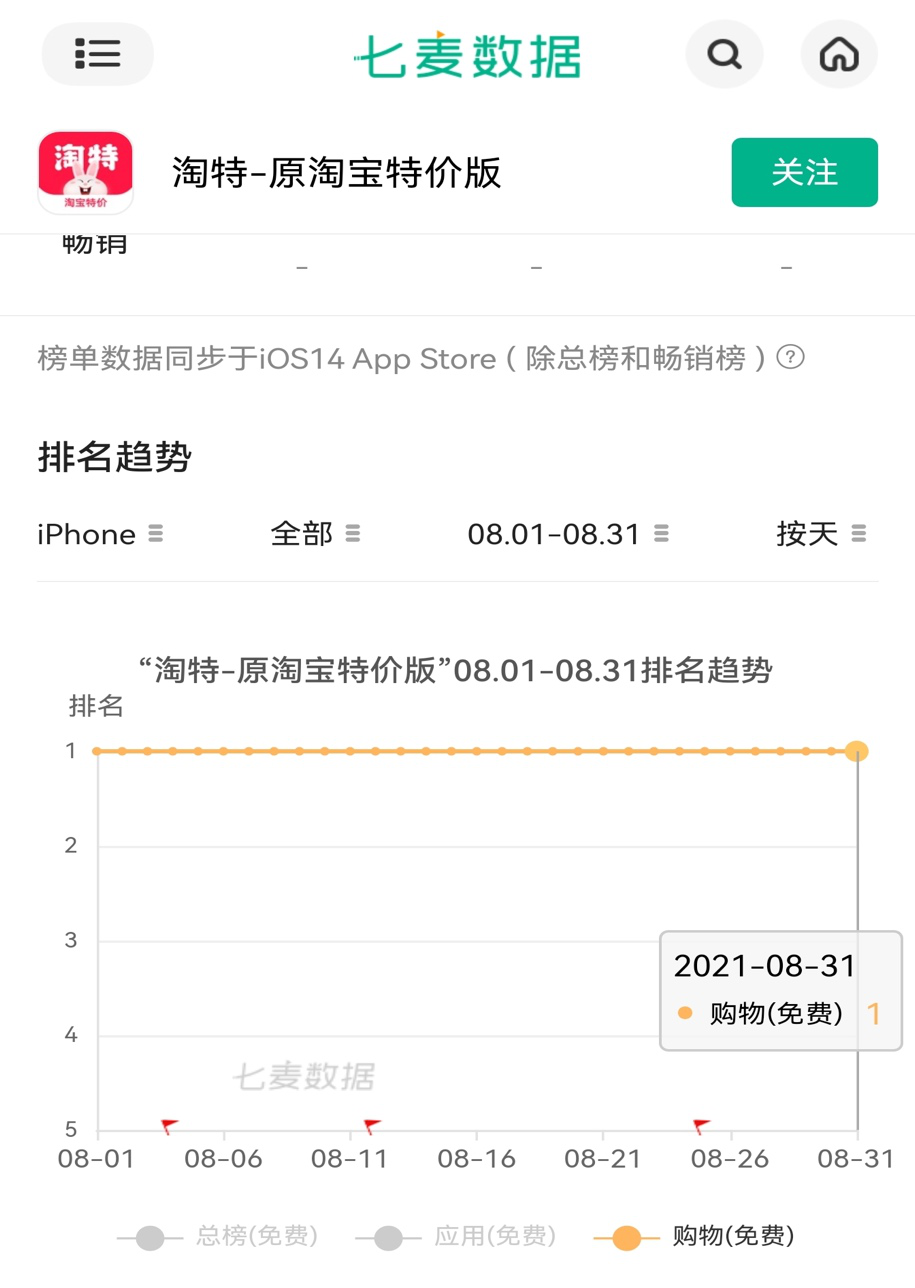Click red flag marker near 08-04
The height and width of the screenshot is (1288, 915).
click(x=169, y=1127)
